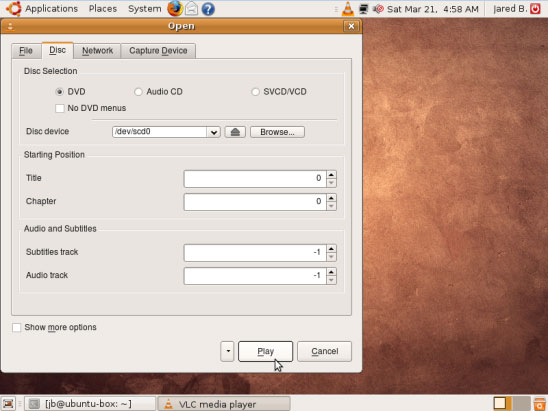Increase the Chapter spinner value
This screenshot has width=548, height=411.
tap(331, 198)
